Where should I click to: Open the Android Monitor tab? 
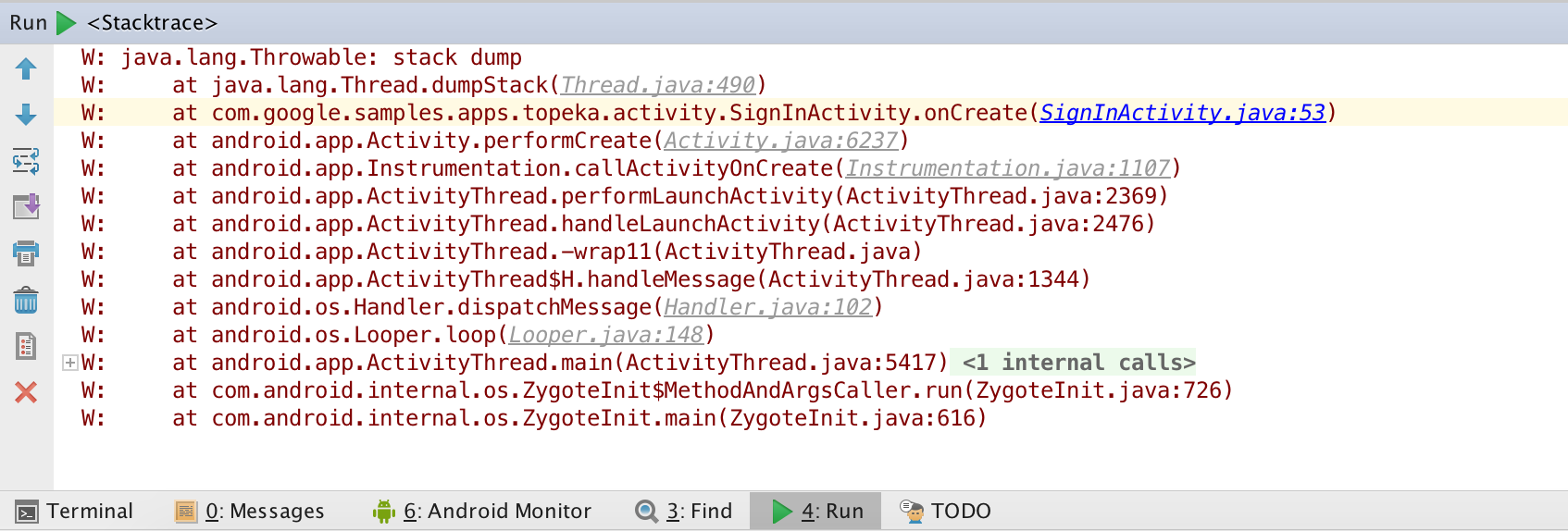[x=481, y=511]
